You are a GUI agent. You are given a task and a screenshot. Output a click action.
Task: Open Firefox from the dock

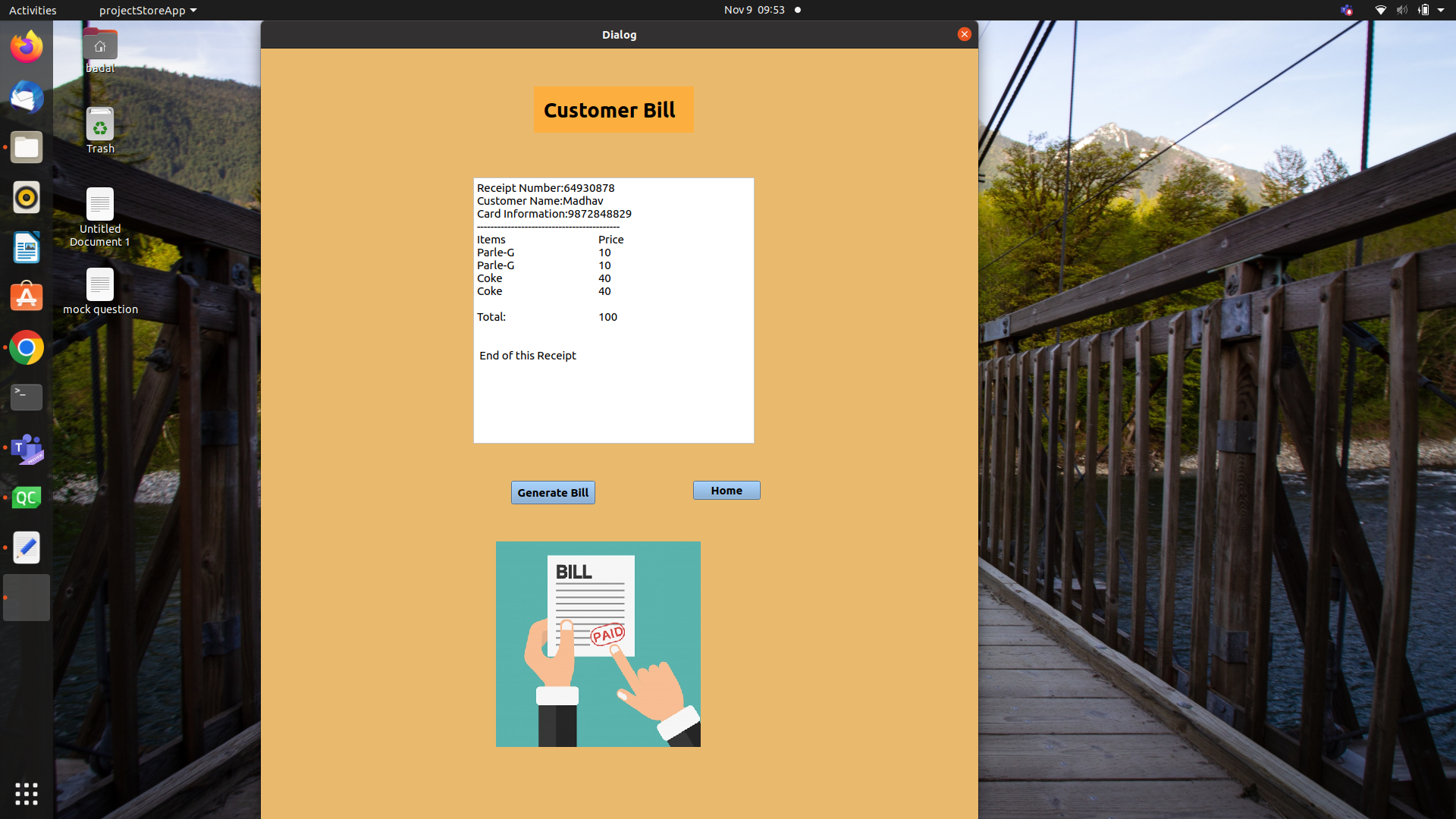[27, 47]
